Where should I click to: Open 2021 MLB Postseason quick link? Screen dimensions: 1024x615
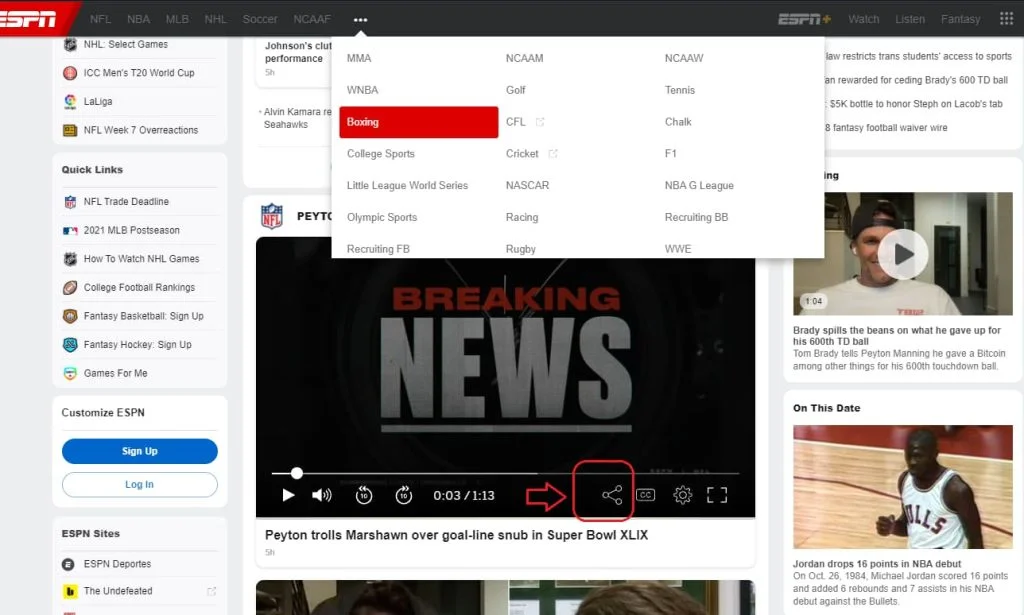click(x=131, y=230)
